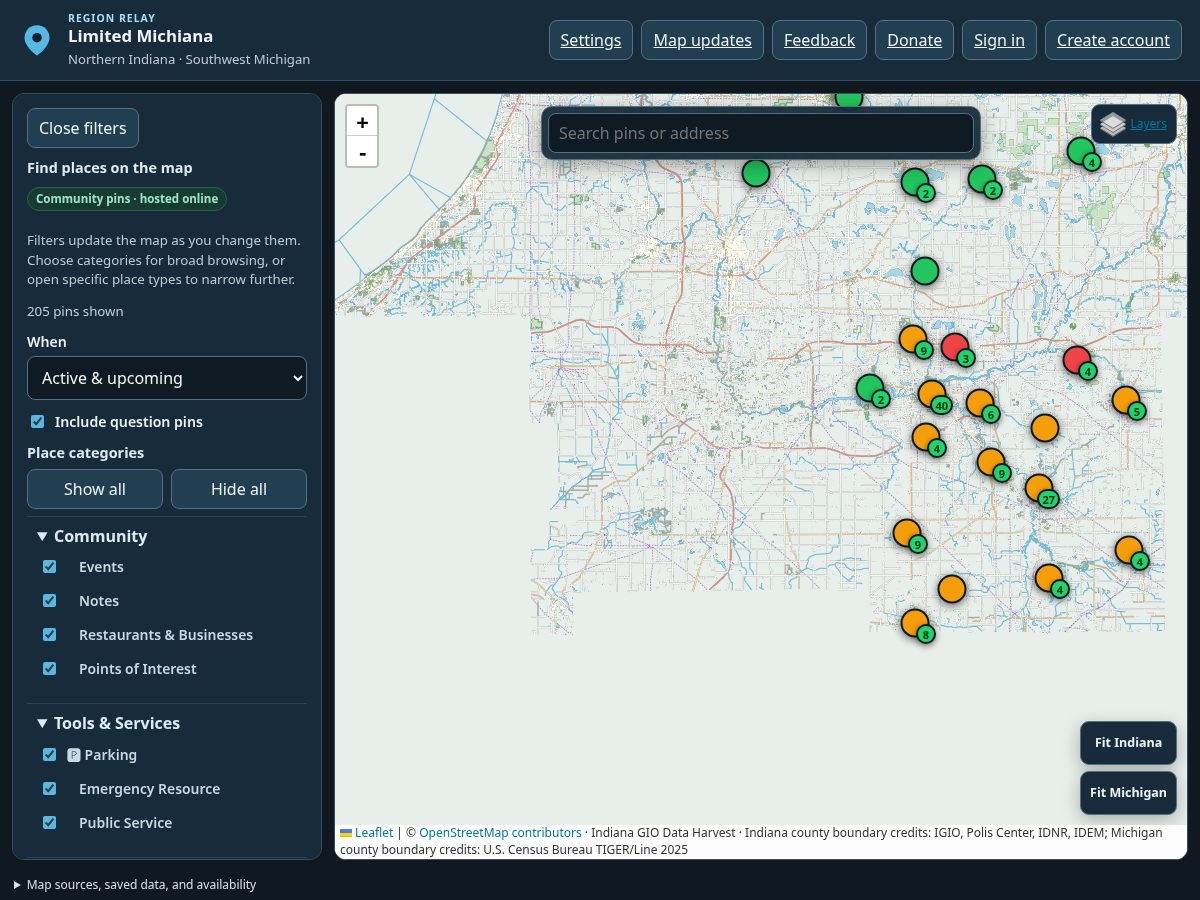
Task: Click the Limited Michiana title
Action: click(140, 36)
